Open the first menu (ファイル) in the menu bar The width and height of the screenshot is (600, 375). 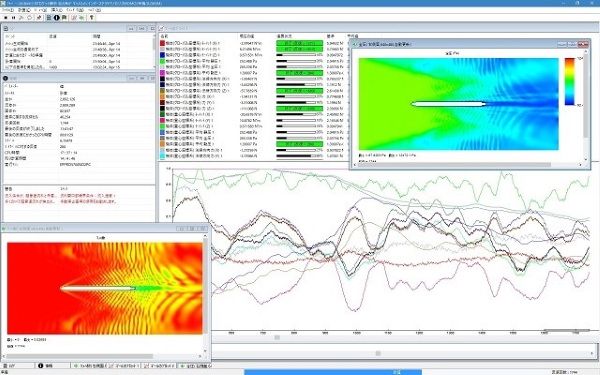[x=8, y=10]
